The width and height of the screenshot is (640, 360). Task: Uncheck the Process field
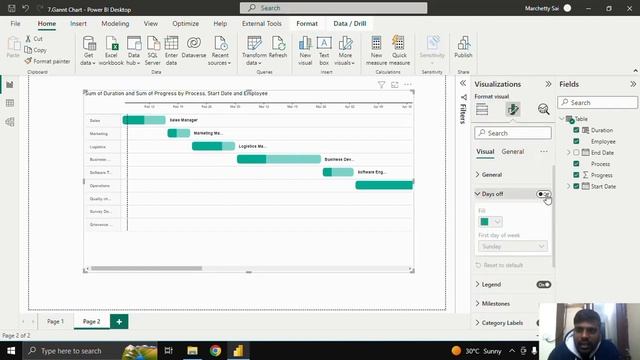[576, 164]
